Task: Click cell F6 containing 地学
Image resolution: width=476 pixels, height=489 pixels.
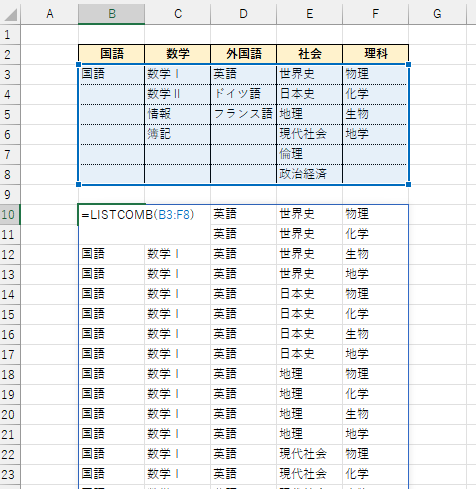Action: [x=376, y=134]
